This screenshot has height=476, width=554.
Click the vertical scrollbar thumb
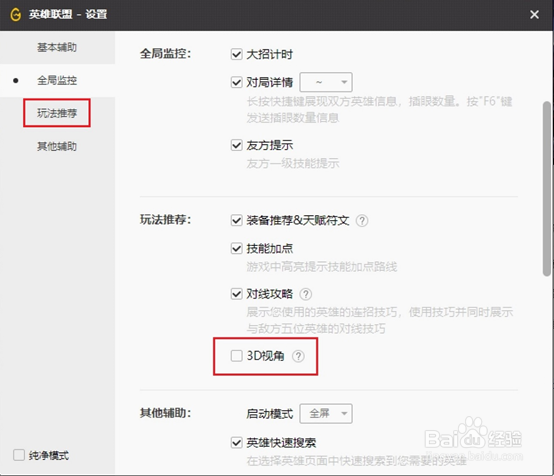547,189
